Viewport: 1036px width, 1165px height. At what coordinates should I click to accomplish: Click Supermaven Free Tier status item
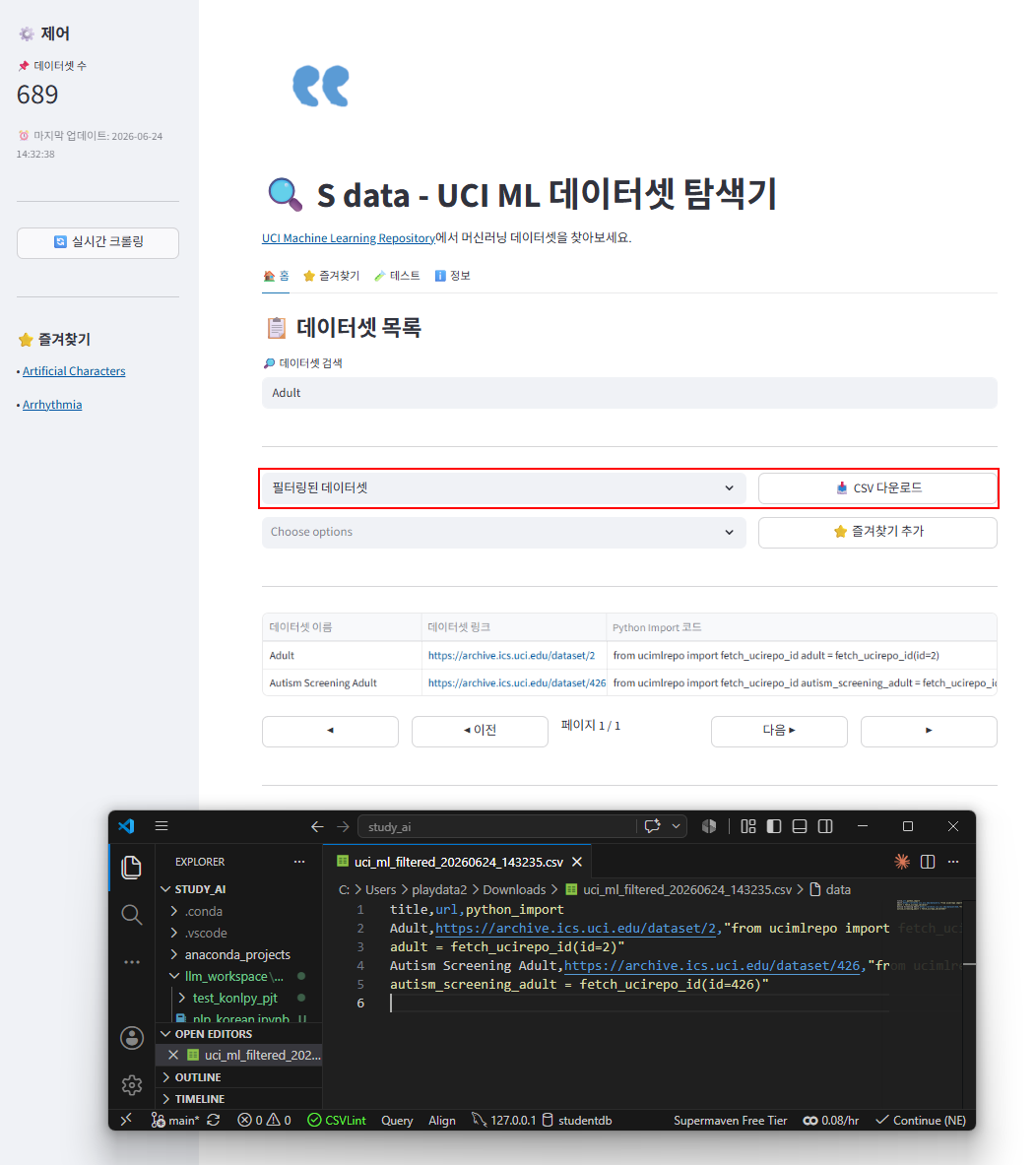[x=731, y=1120]
